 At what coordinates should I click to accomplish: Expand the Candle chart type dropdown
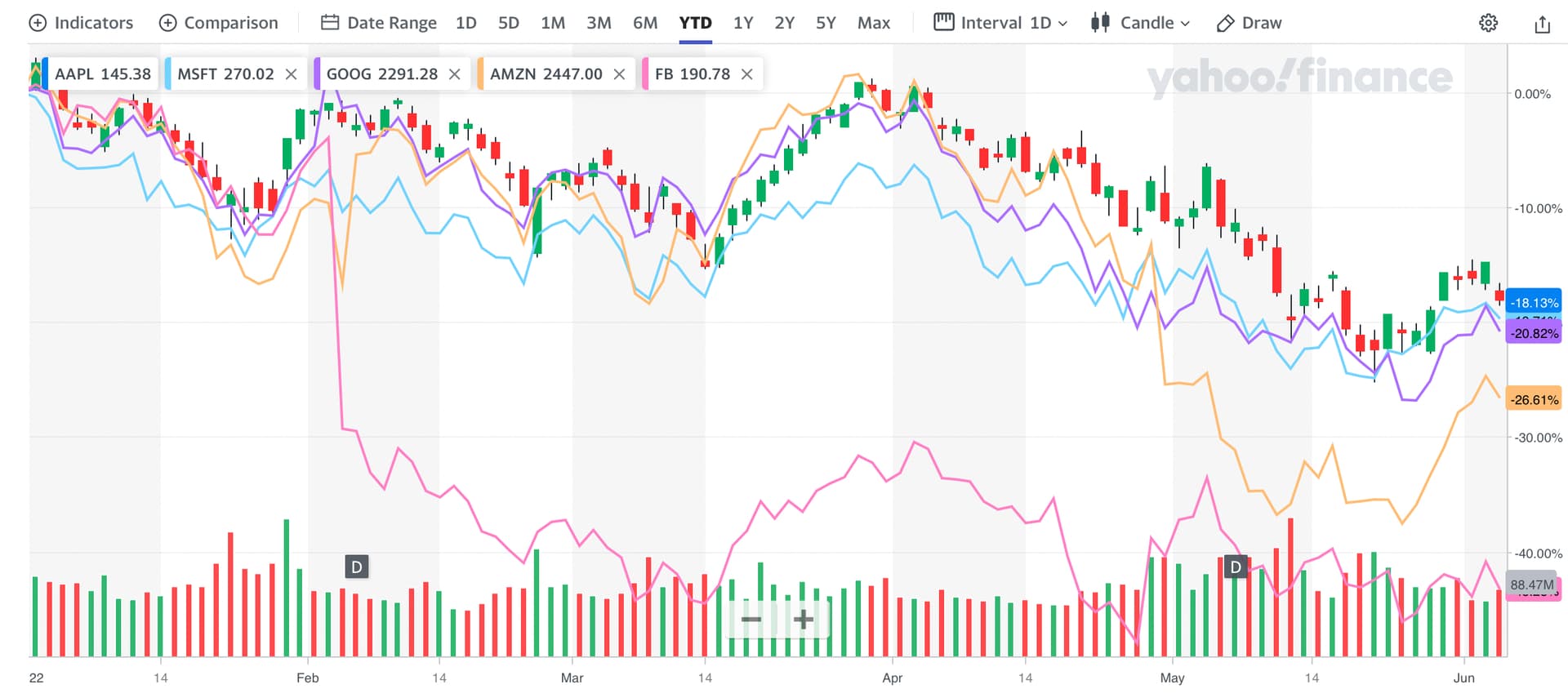click(x=1140, y=23)
